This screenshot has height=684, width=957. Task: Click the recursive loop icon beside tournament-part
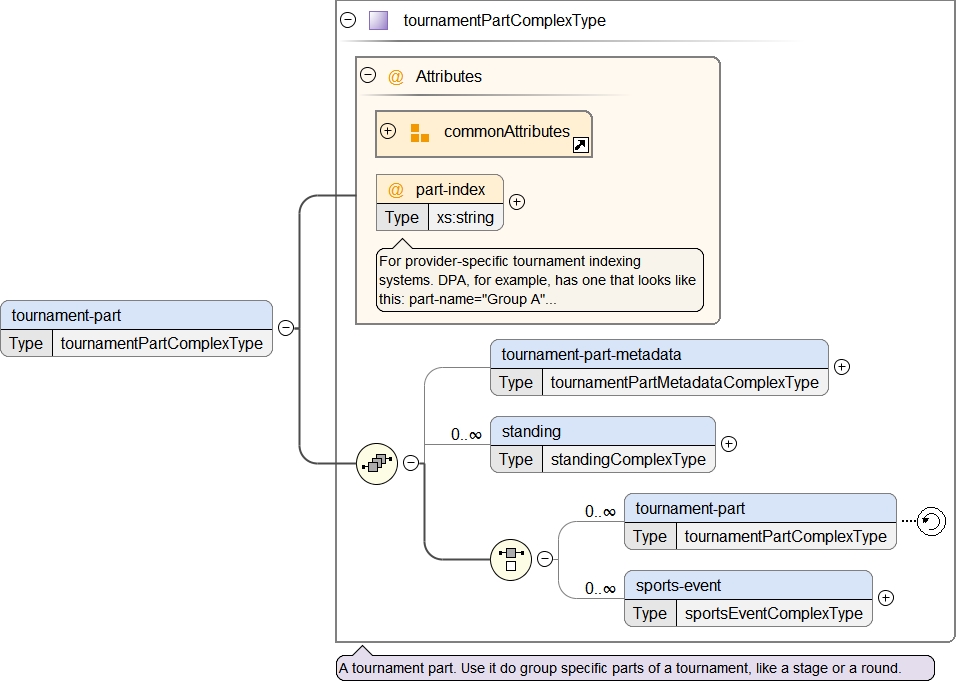click(x=931, y=521)
